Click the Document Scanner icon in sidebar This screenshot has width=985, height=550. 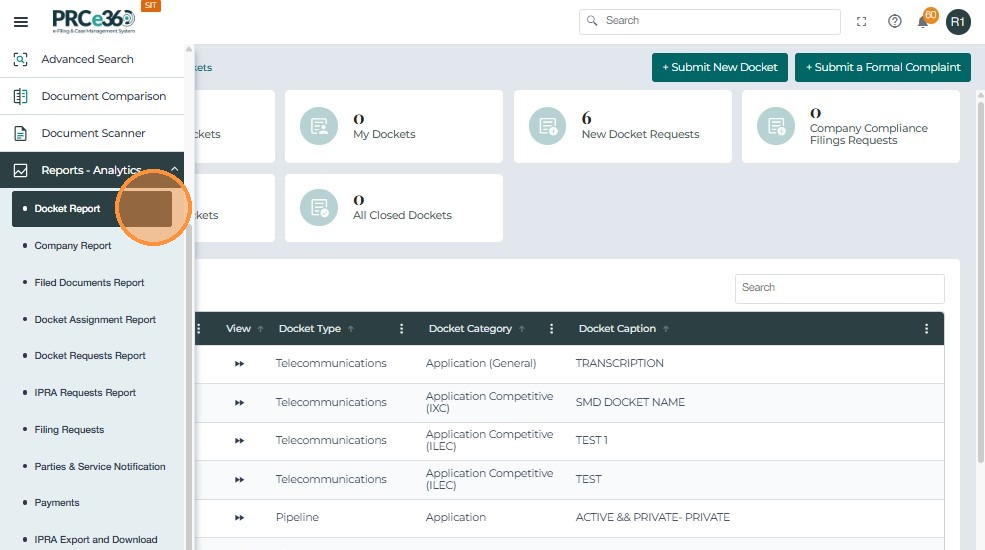coord(20,133)
